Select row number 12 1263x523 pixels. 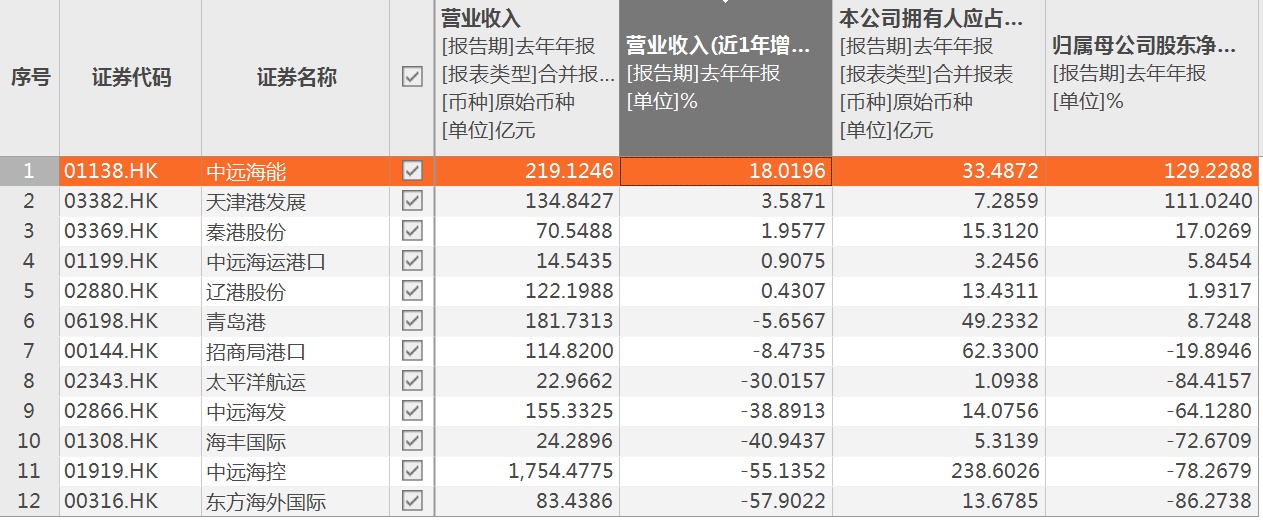(x=30, y=501)
